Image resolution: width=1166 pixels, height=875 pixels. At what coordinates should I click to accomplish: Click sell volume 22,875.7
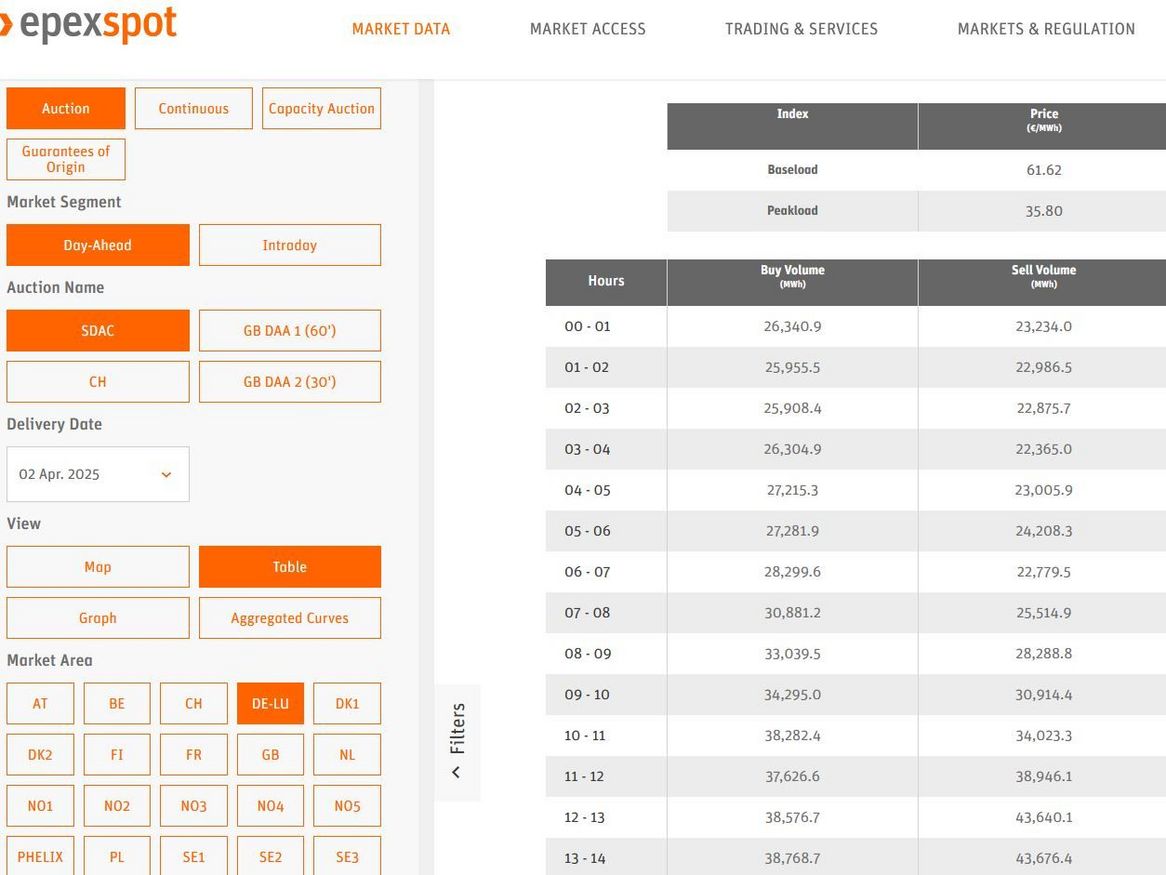point(1043,408)
